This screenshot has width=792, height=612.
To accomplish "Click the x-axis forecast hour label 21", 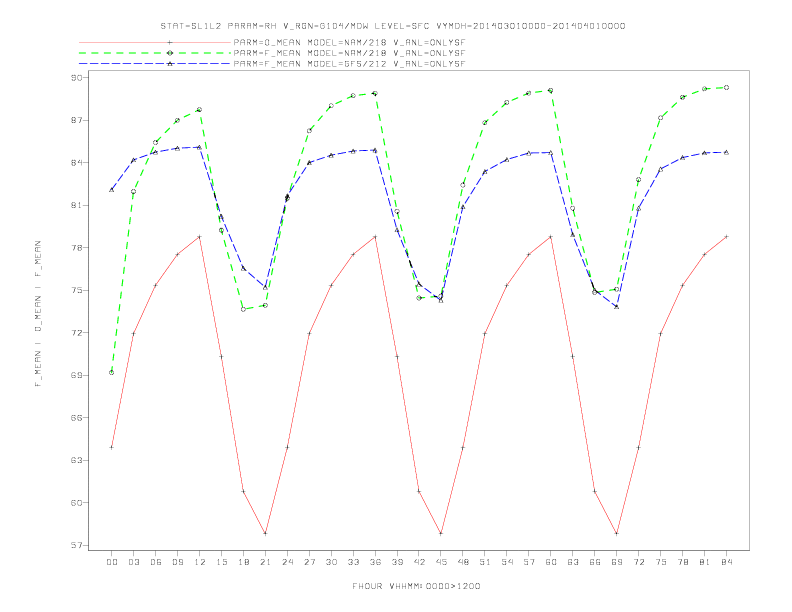I will click(x=266, y=562).
